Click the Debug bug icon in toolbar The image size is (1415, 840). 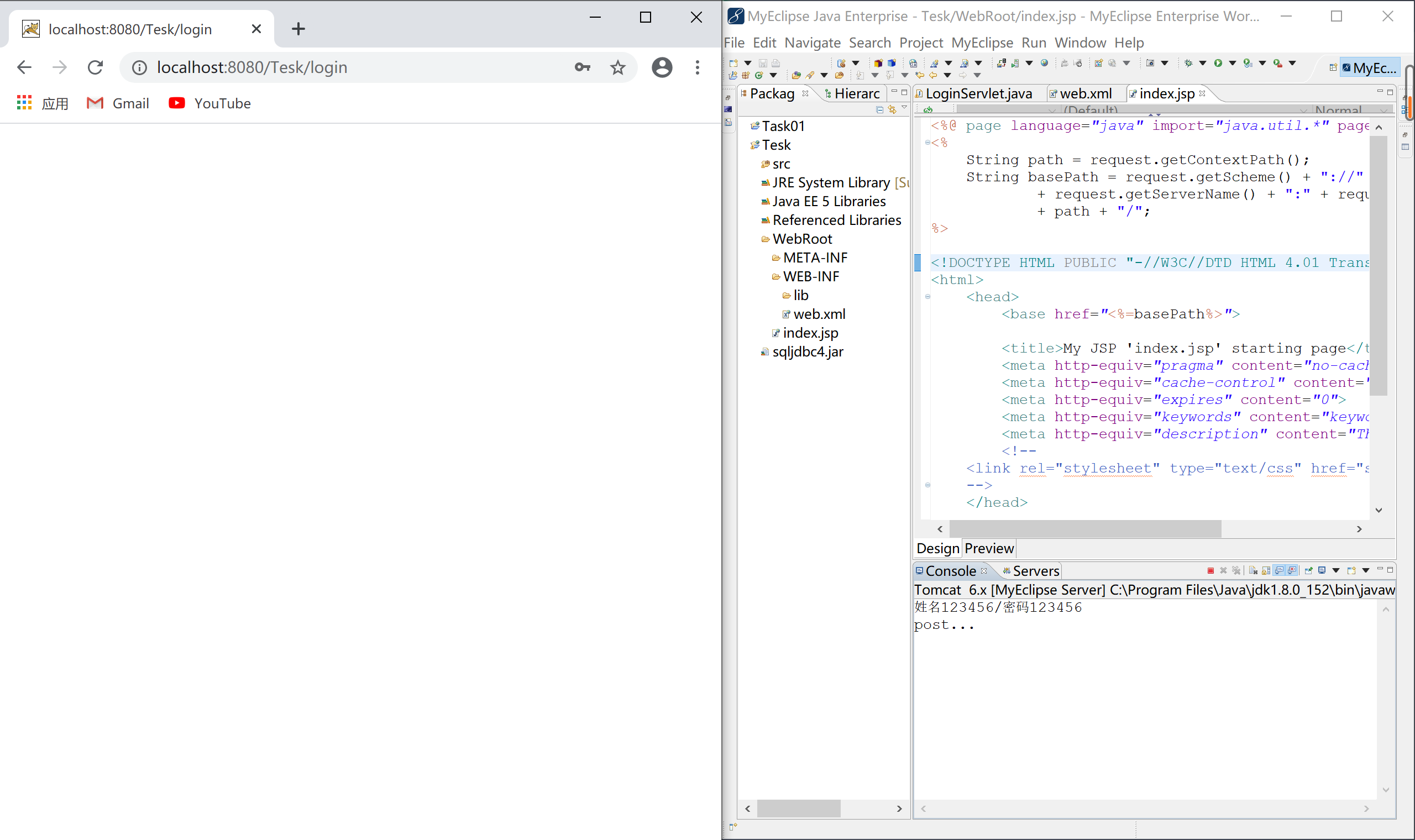(x=1188, y=63)
